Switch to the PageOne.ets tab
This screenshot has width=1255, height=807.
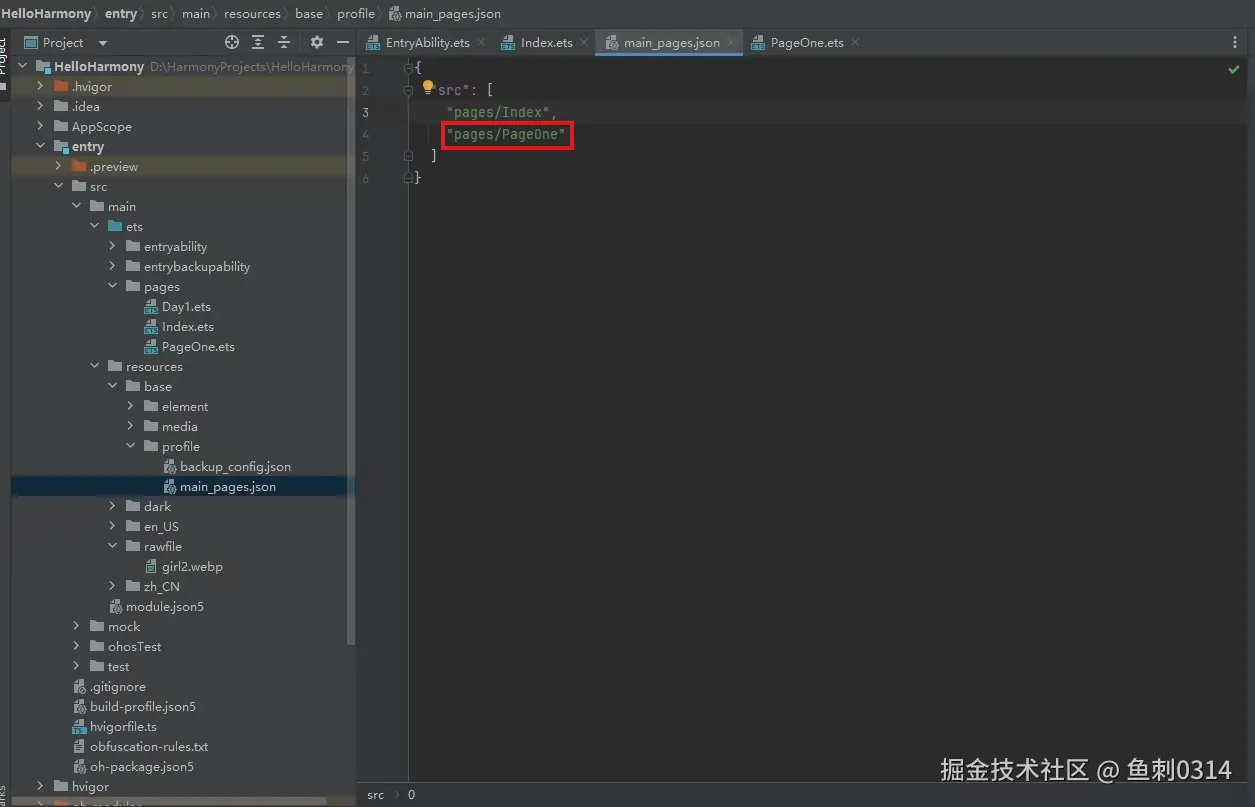click(x=806, y=43)
